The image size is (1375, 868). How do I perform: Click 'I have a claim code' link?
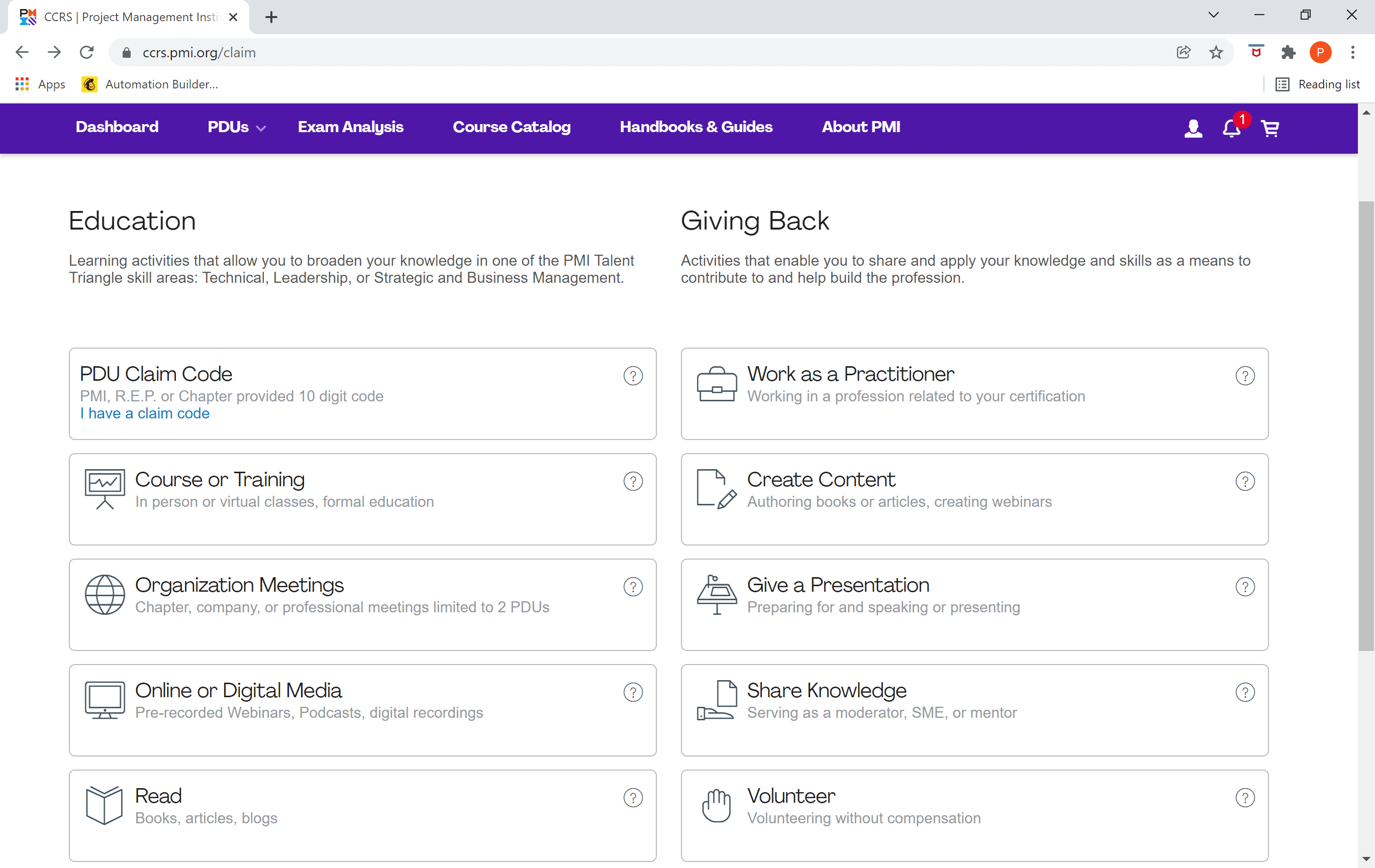[144, 413]
